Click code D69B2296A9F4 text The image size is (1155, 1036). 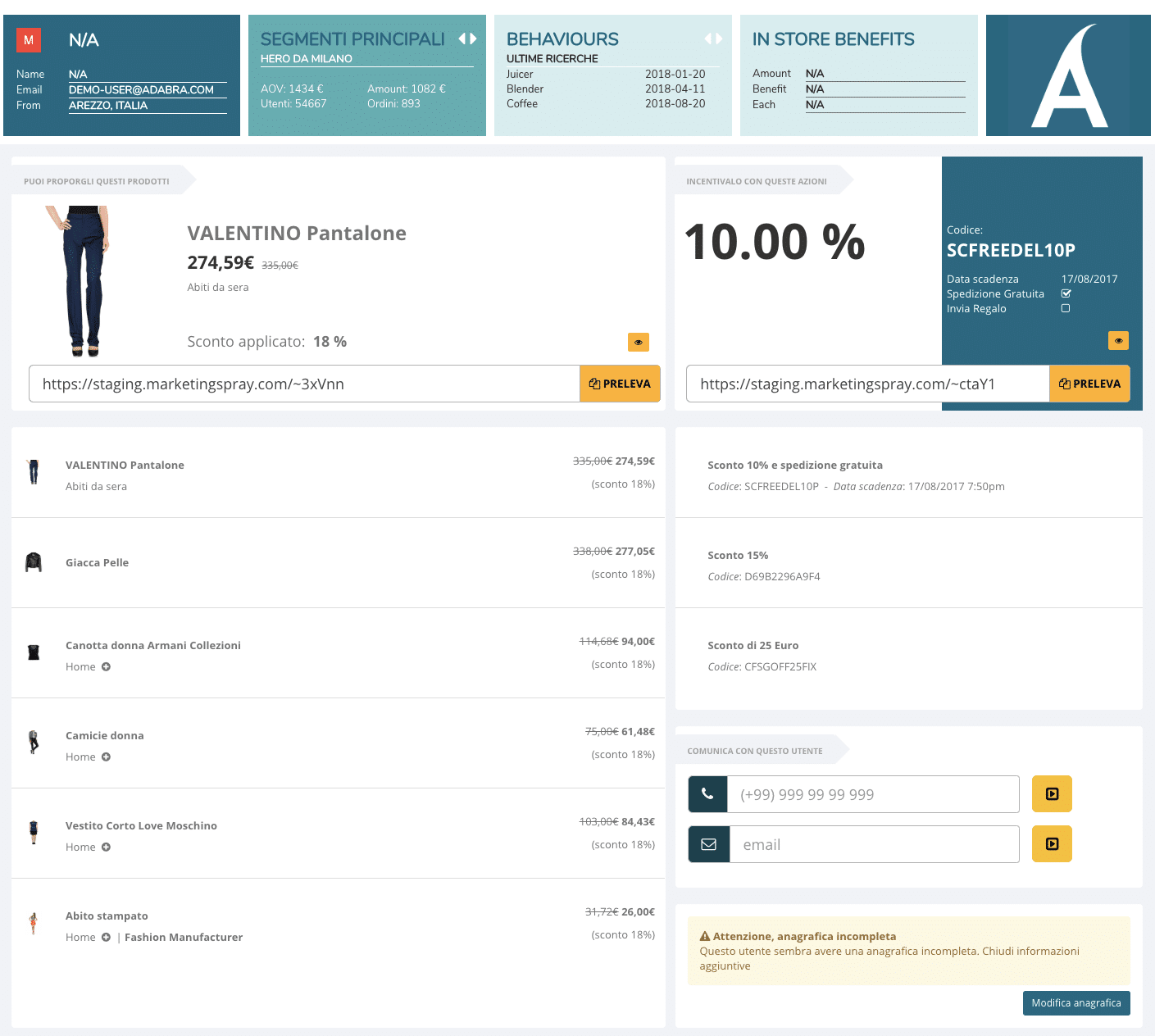point(782,577)
